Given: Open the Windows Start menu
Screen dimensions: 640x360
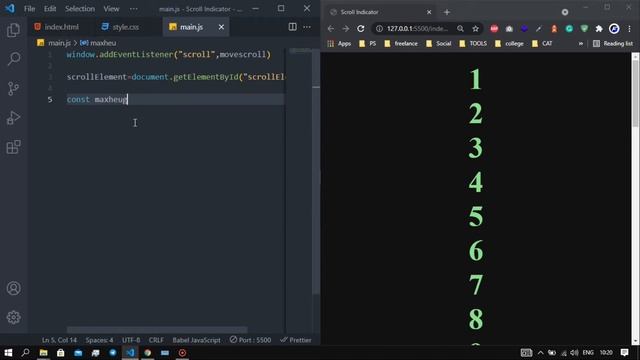Looking at the screenshot, I should (8, 353).
